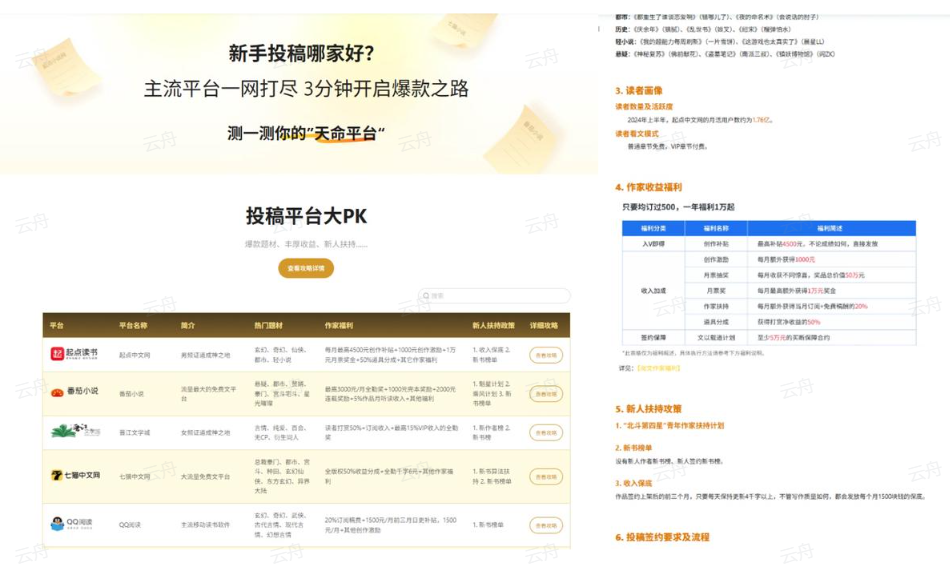Click the 测一测你的"天命平台" banner text
Viewport: 950px width, 566px height.
coord(306,133)
